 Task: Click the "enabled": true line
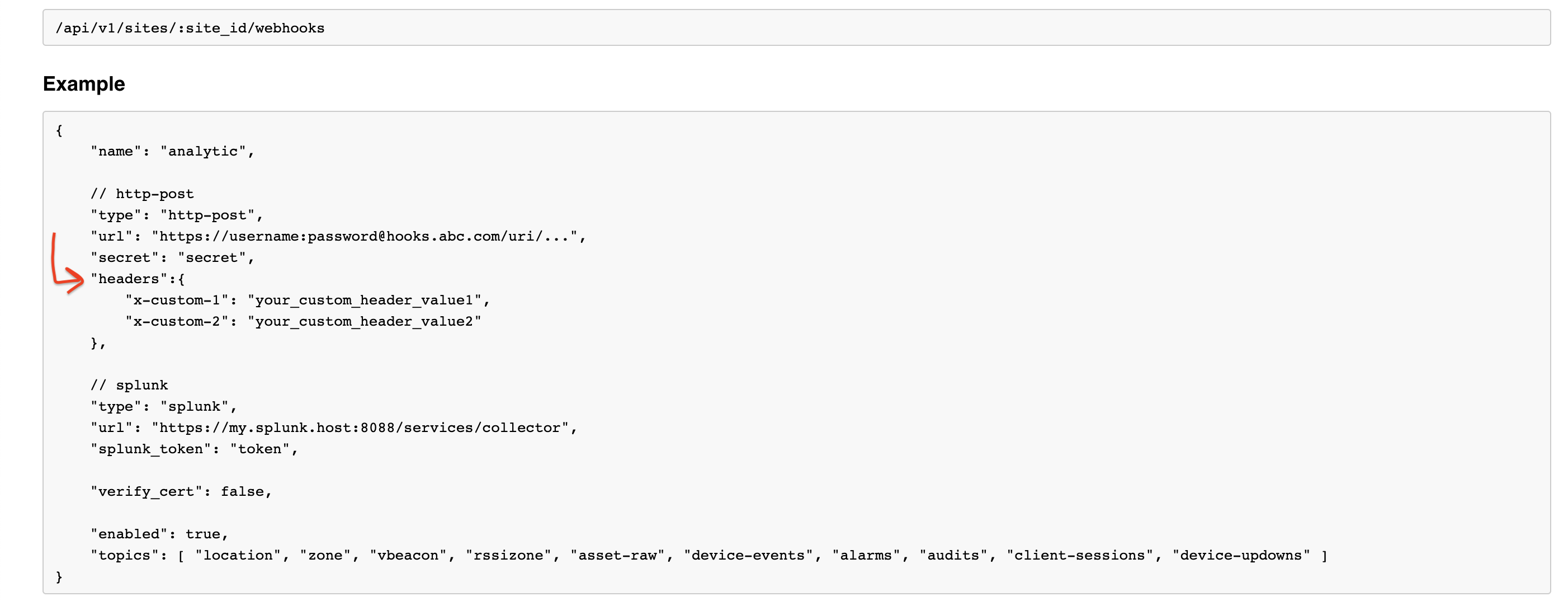tap(159, 534)
